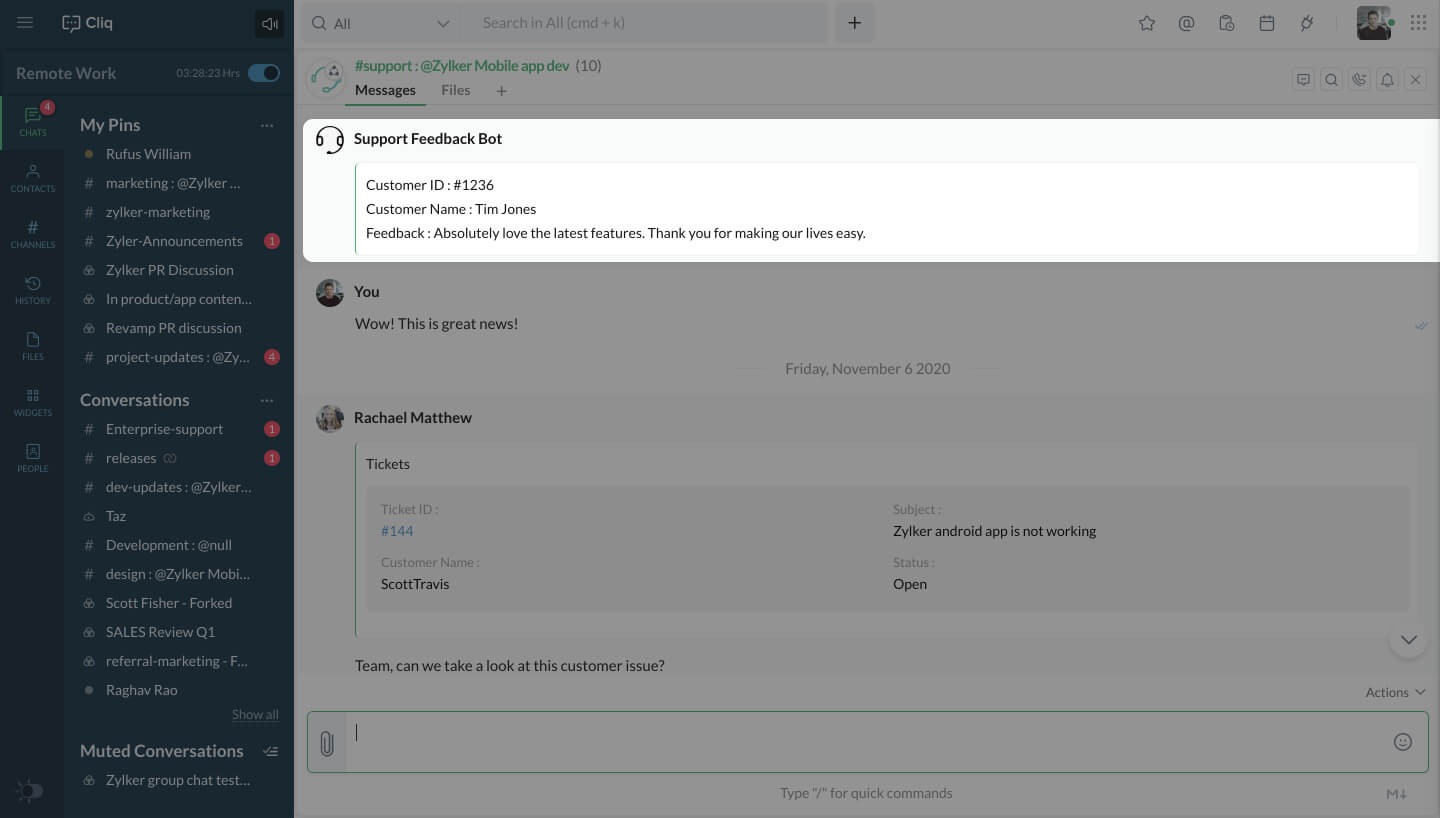The height and width of the screenshot is (818, 1440).
Task: Open the starred messages icon
Action: pyautogui.click(x=1147, y=23)
